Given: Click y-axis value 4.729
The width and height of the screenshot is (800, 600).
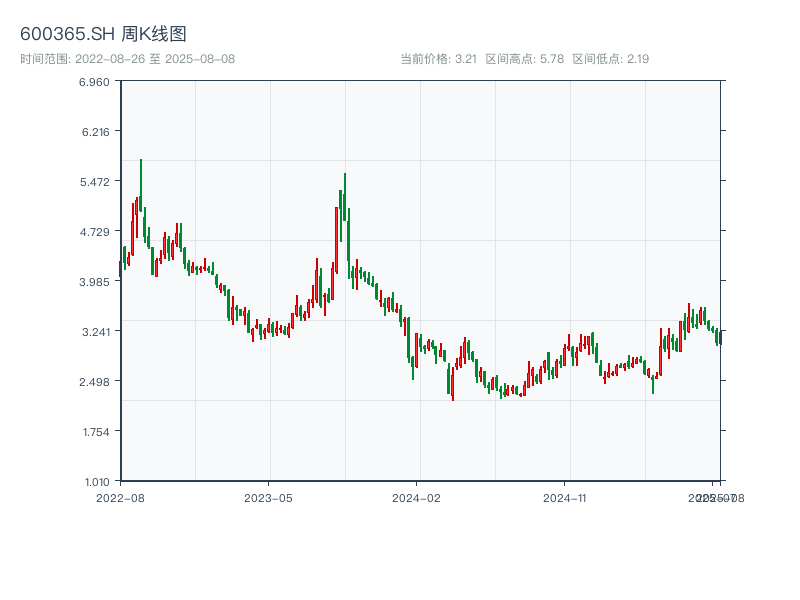Looking at the screenshot, I should click(95, 232).
